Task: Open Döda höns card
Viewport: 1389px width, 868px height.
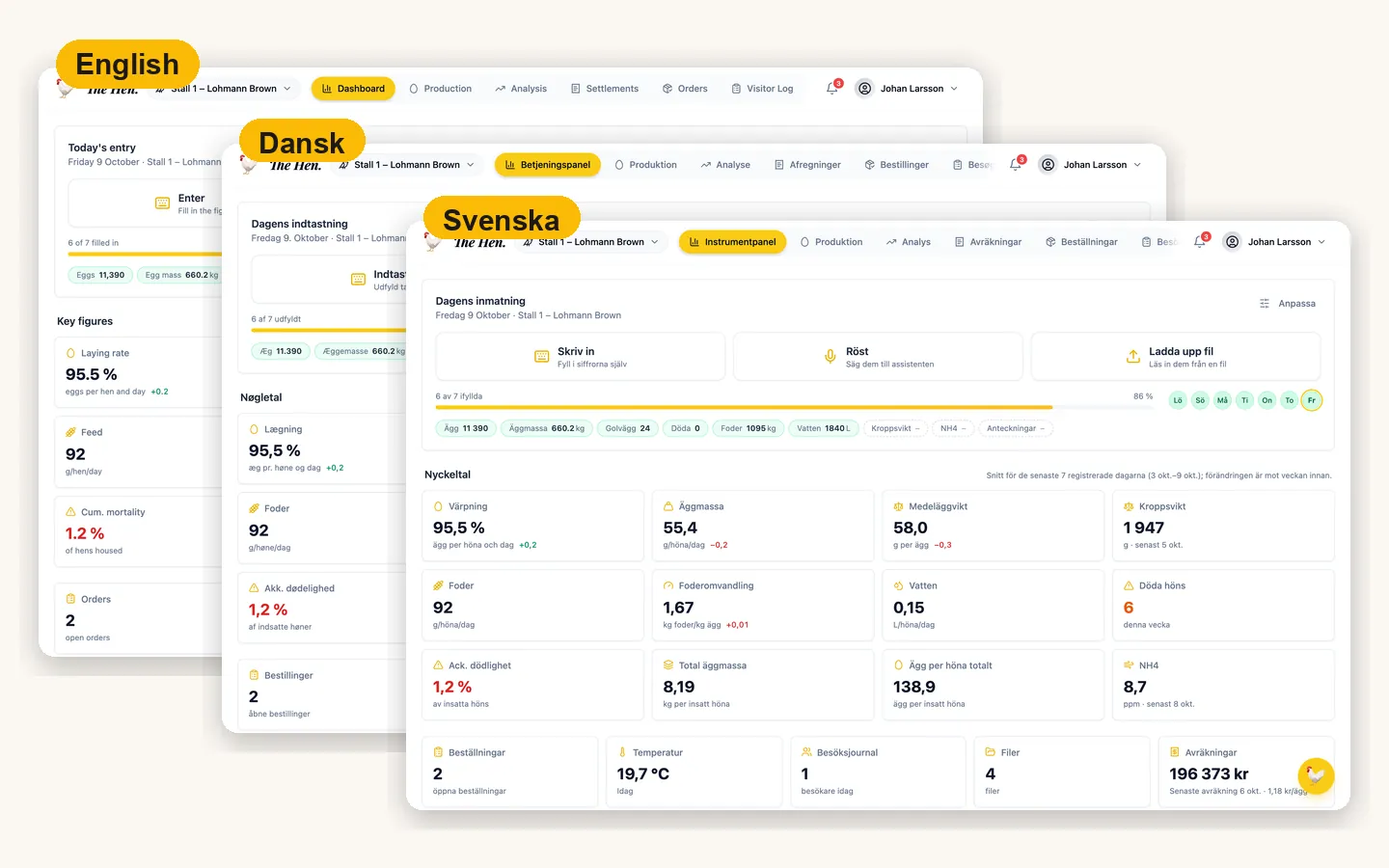Action: (x=1223, y=606)
